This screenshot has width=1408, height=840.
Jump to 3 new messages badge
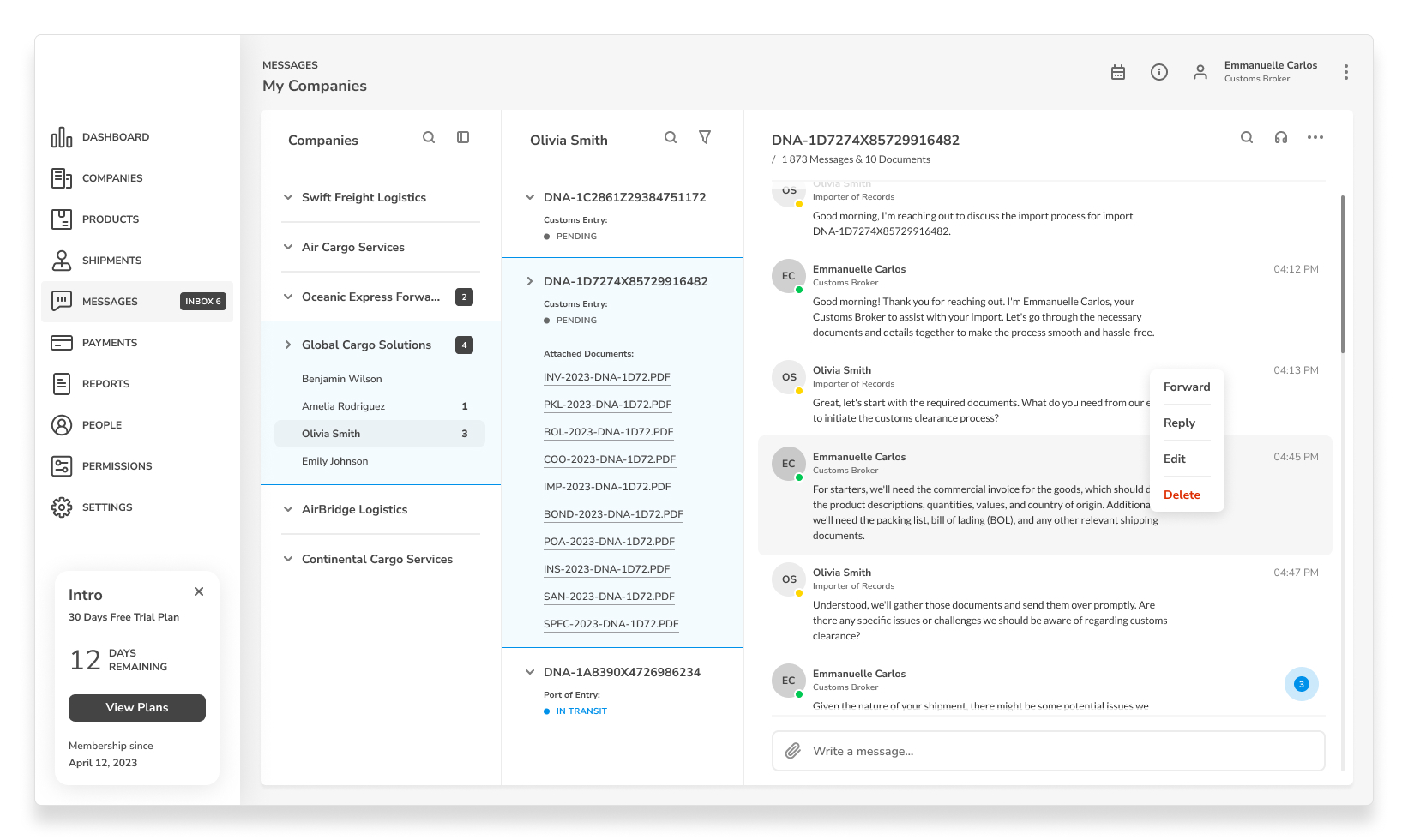(1301, 684)
